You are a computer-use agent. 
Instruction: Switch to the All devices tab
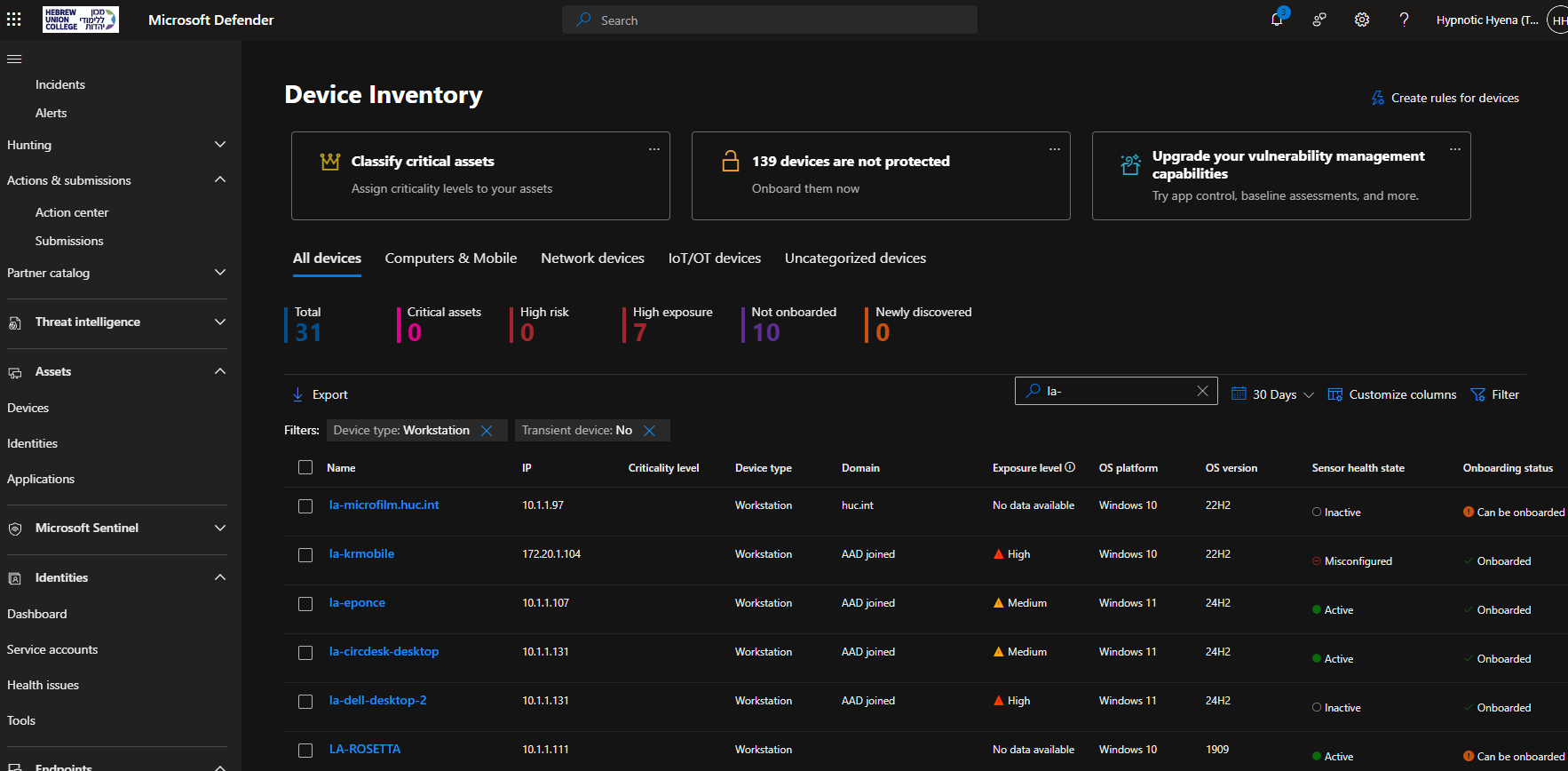(327, 258)
